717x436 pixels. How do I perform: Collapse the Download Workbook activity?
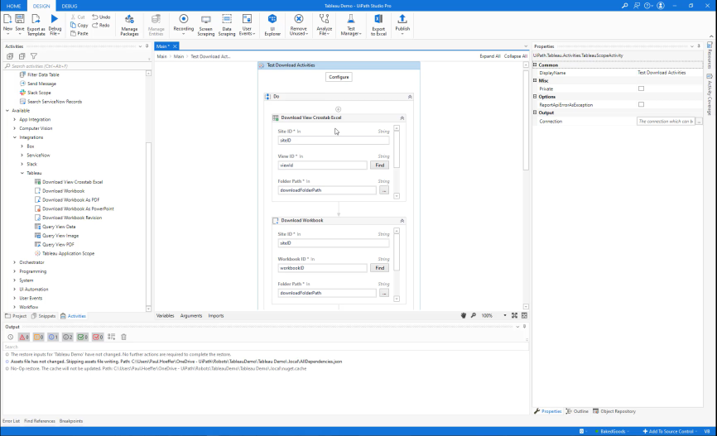coord(402,221)
